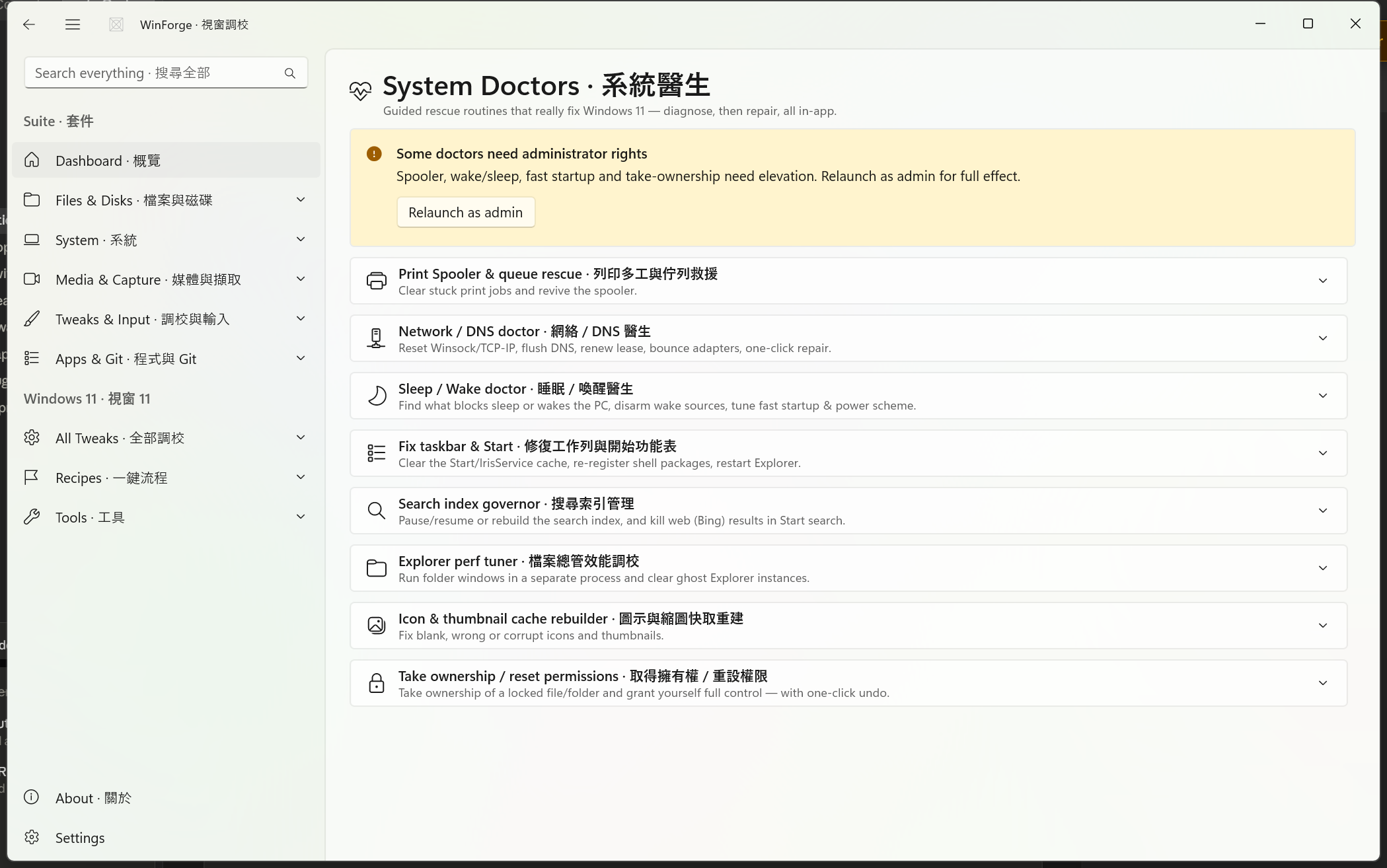Click the lock icon for Take ownership

click(377, 683)
